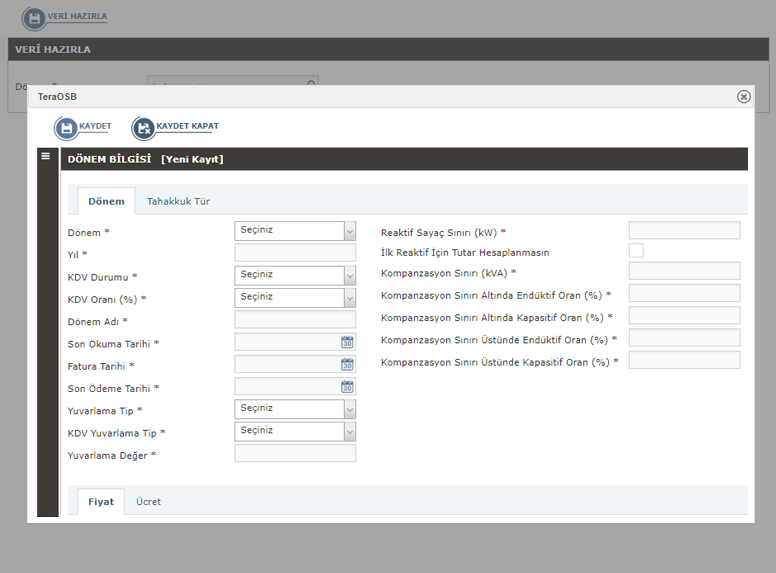Image resolution: width=776 pixels, height=573 pixels.
Task: Focus Kompanzasyon Sınırı Altında Endüktif Oran field
Action: click(x=684, y=293)
